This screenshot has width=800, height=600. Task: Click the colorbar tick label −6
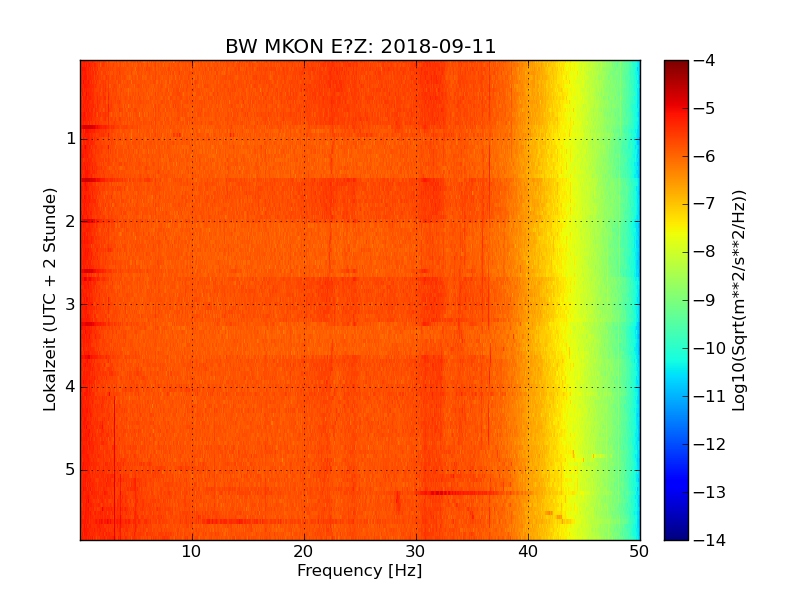pos(705,157)
